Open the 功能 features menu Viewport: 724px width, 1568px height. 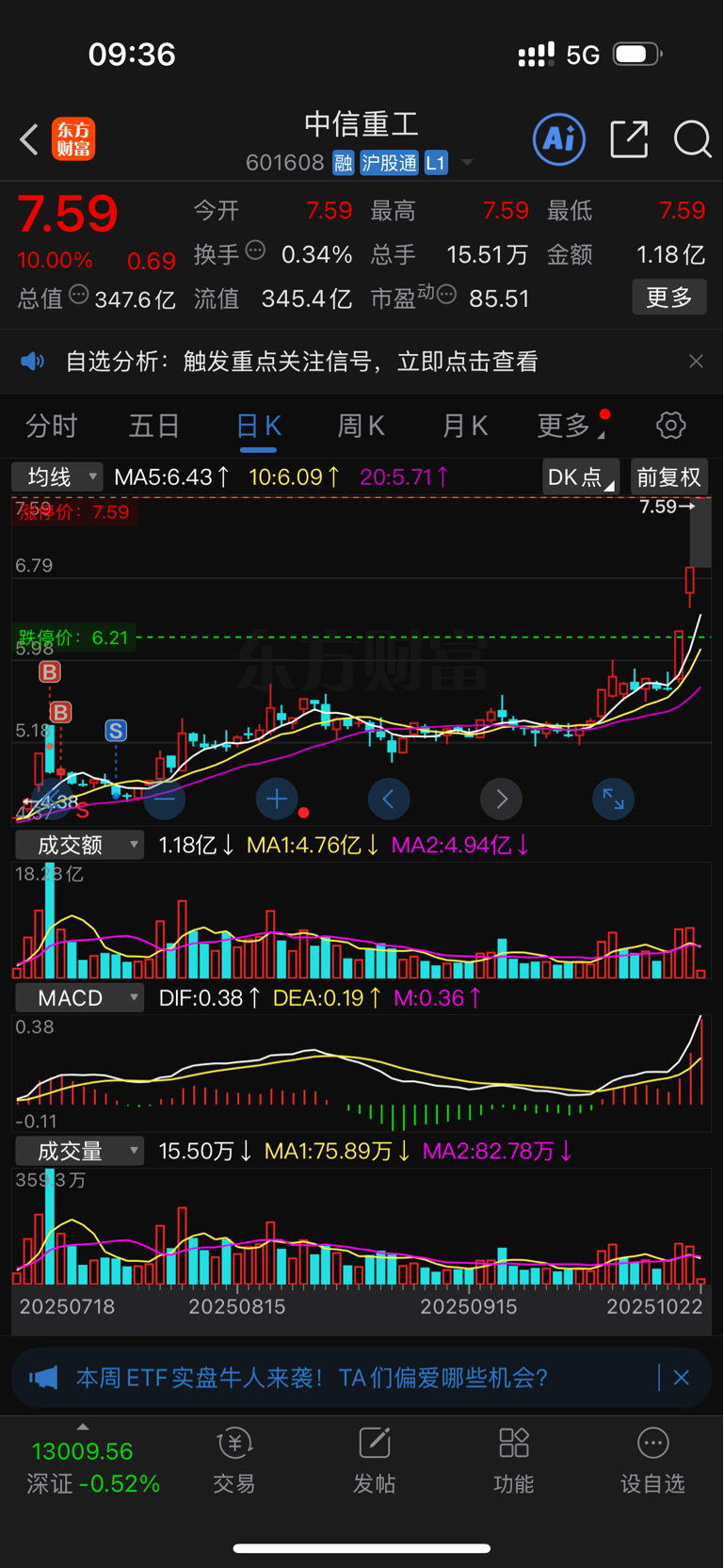[x=513, y=1461]
